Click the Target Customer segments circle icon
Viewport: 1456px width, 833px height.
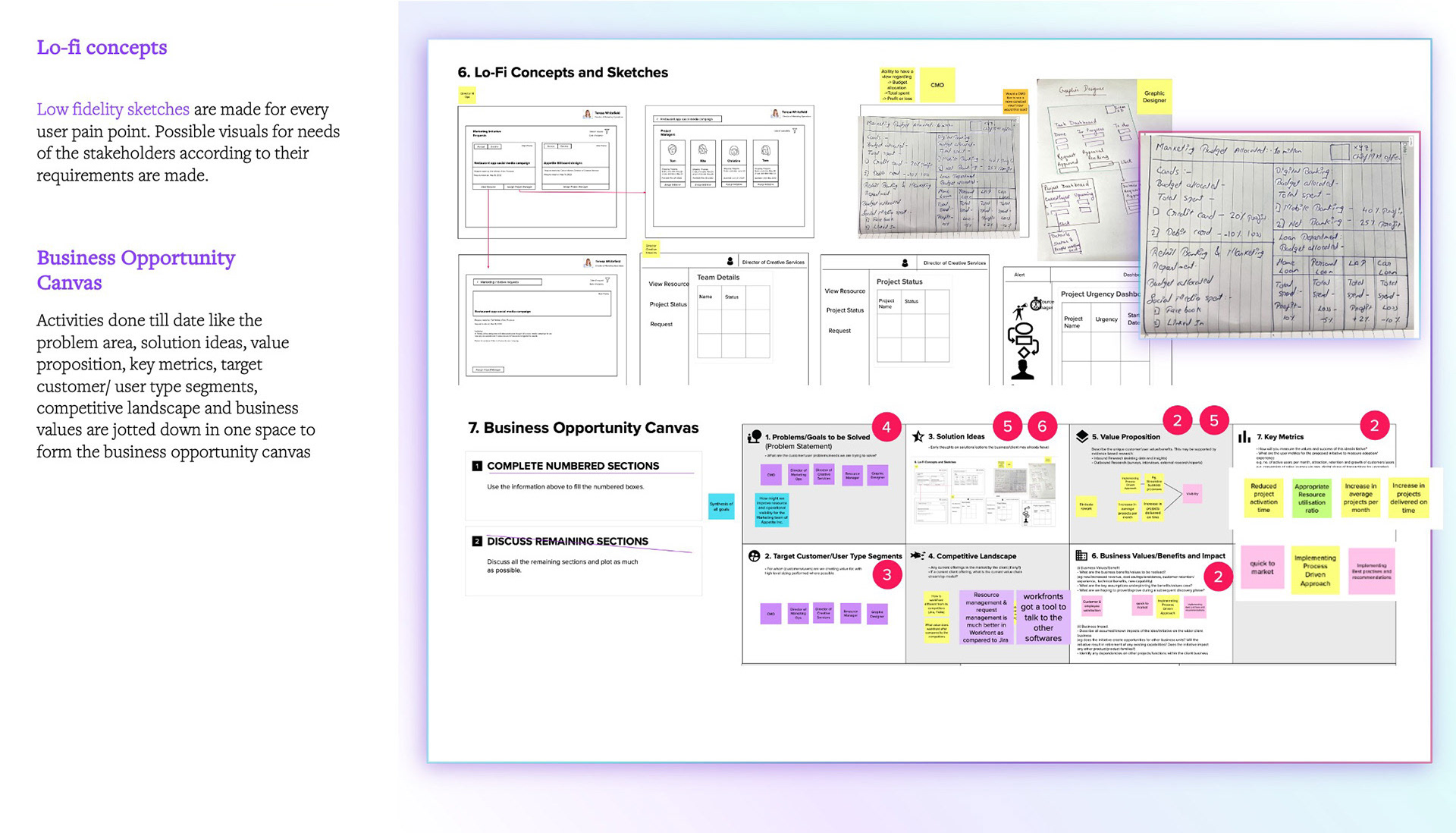click(x=754, y=556)
